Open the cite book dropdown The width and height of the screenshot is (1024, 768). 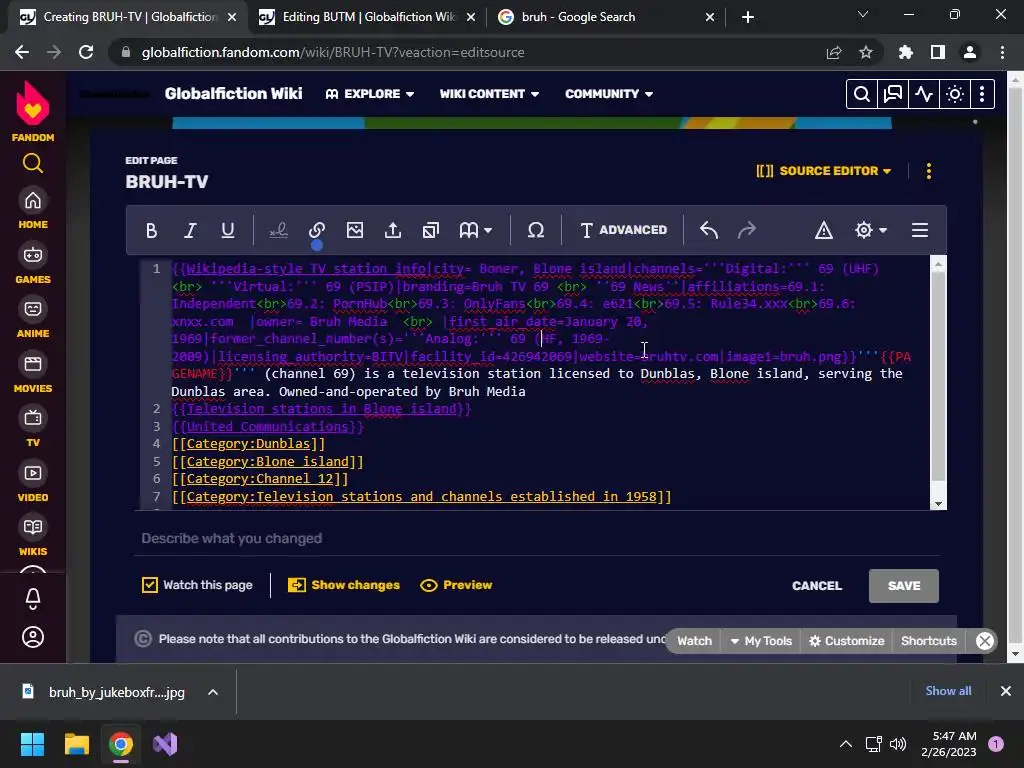pyautogui.click(x=475, y=231)
